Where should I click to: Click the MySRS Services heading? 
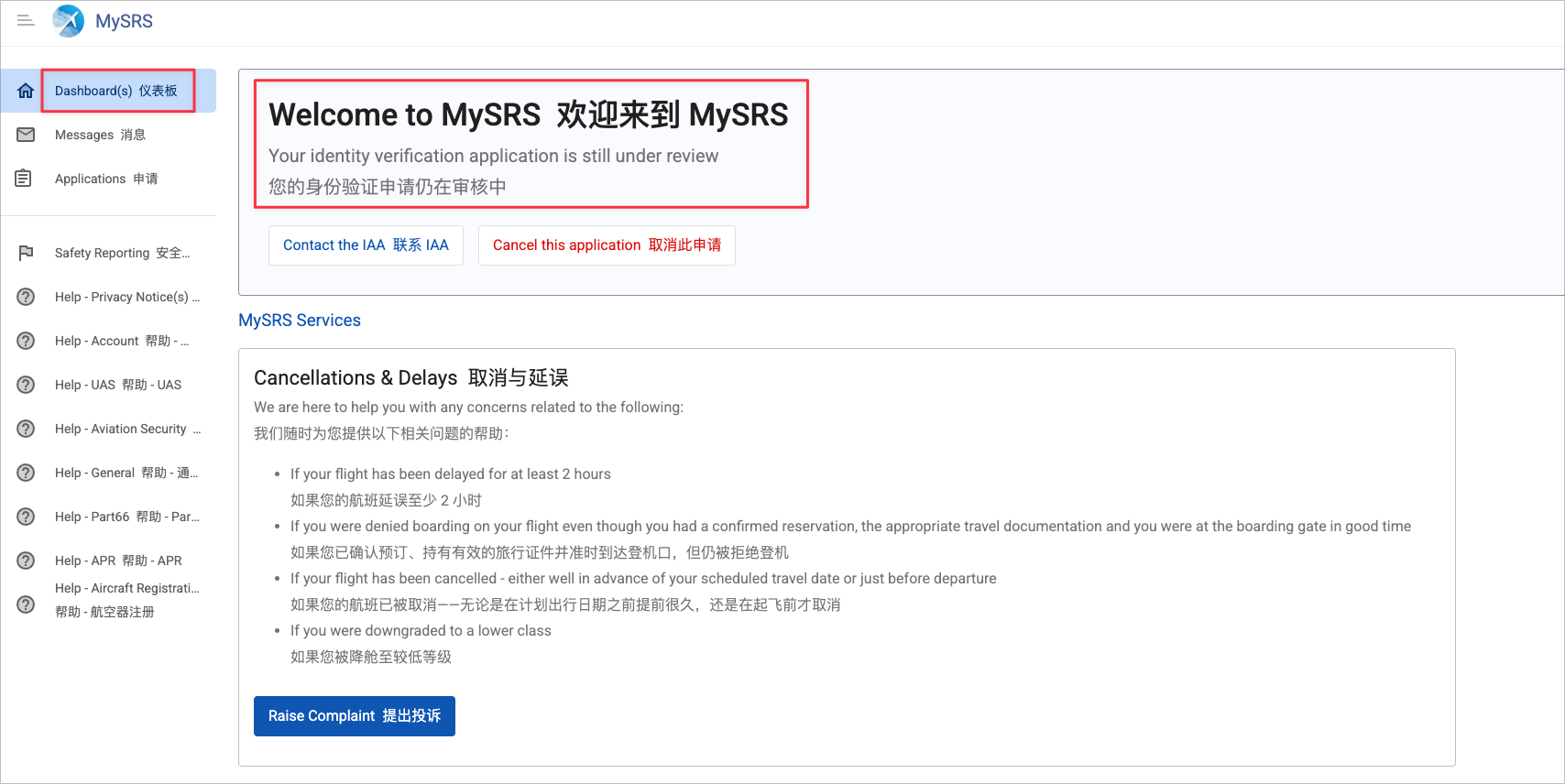click(300, 321)
